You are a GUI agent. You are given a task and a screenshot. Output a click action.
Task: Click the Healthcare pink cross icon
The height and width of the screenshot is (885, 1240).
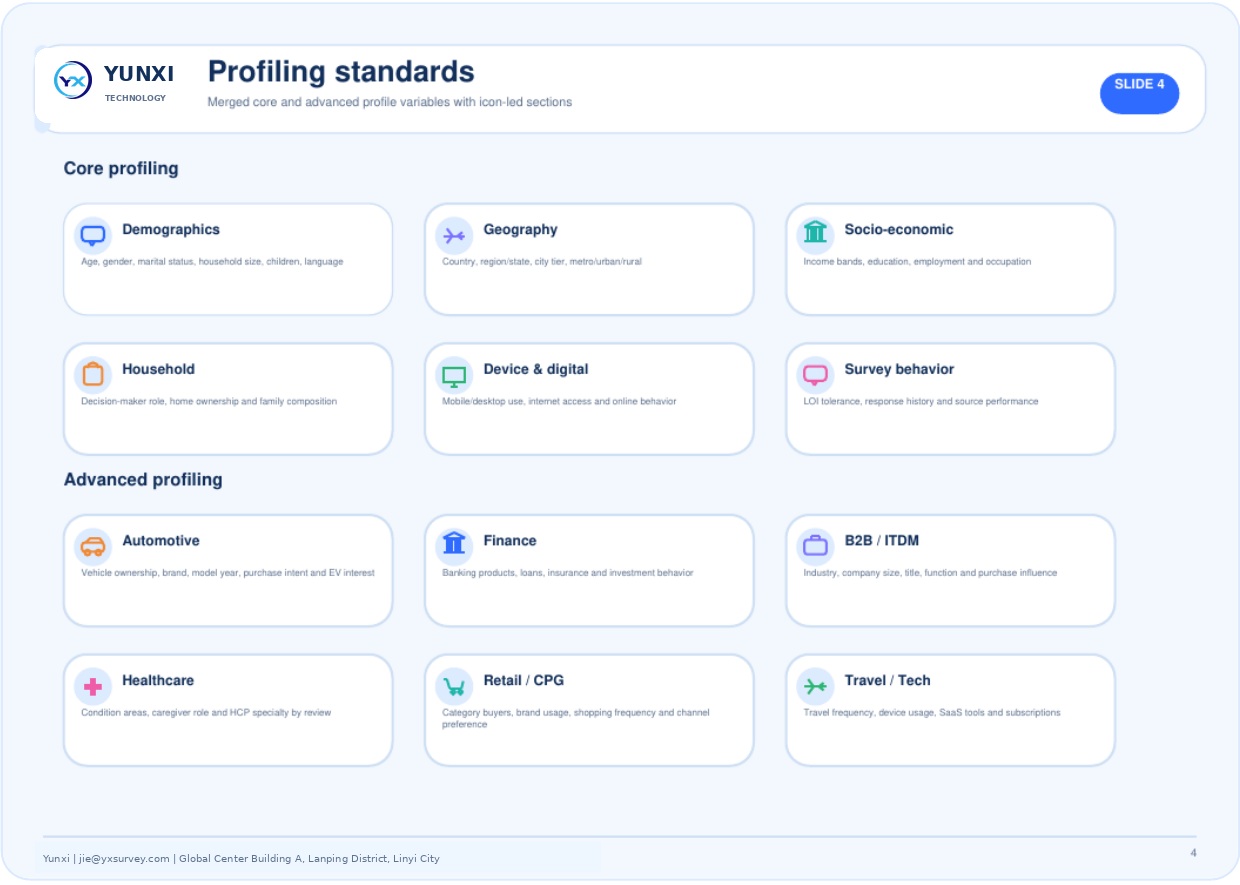93,687
